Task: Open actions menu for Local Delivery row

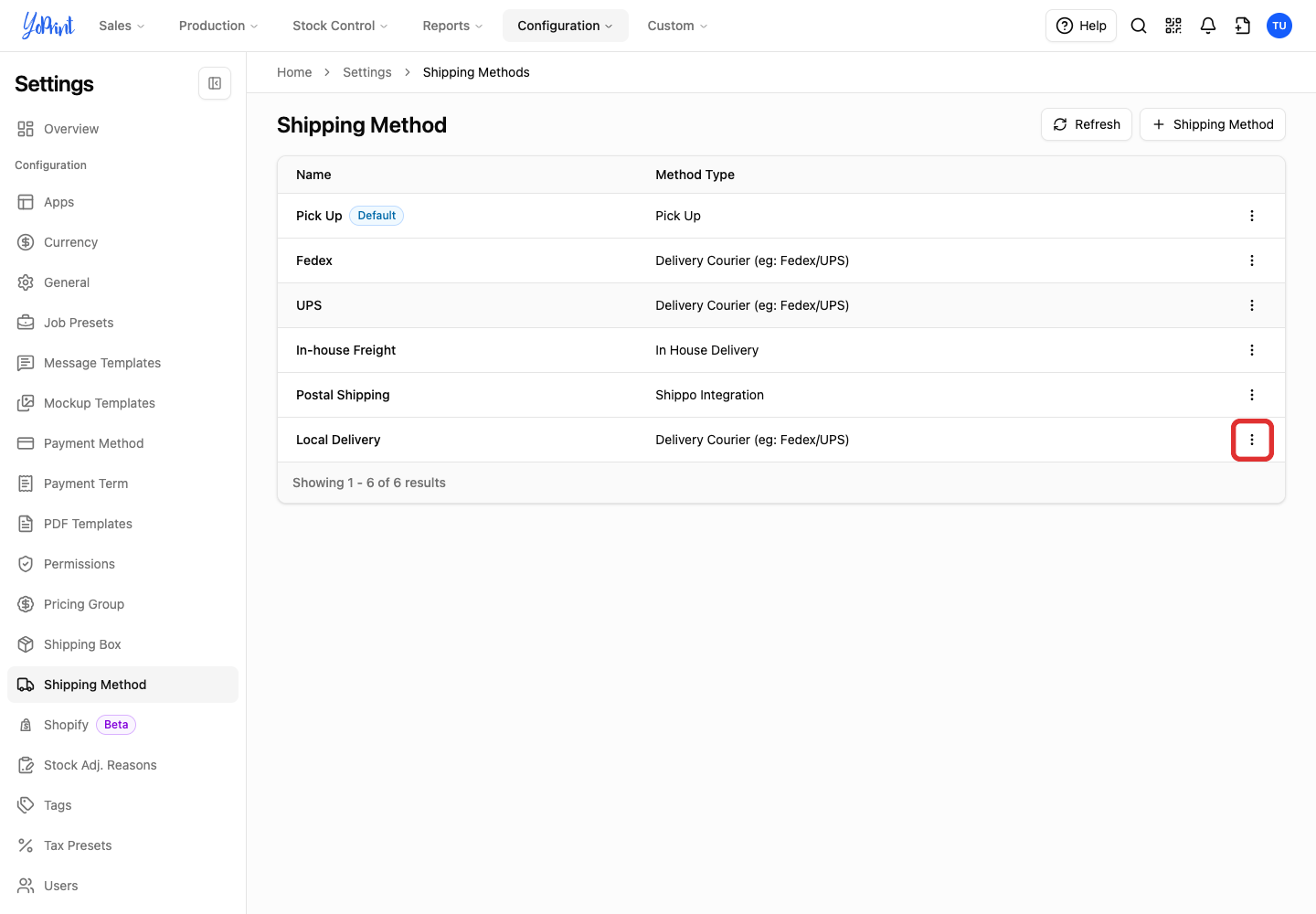Action: [x=1252, y=440]
